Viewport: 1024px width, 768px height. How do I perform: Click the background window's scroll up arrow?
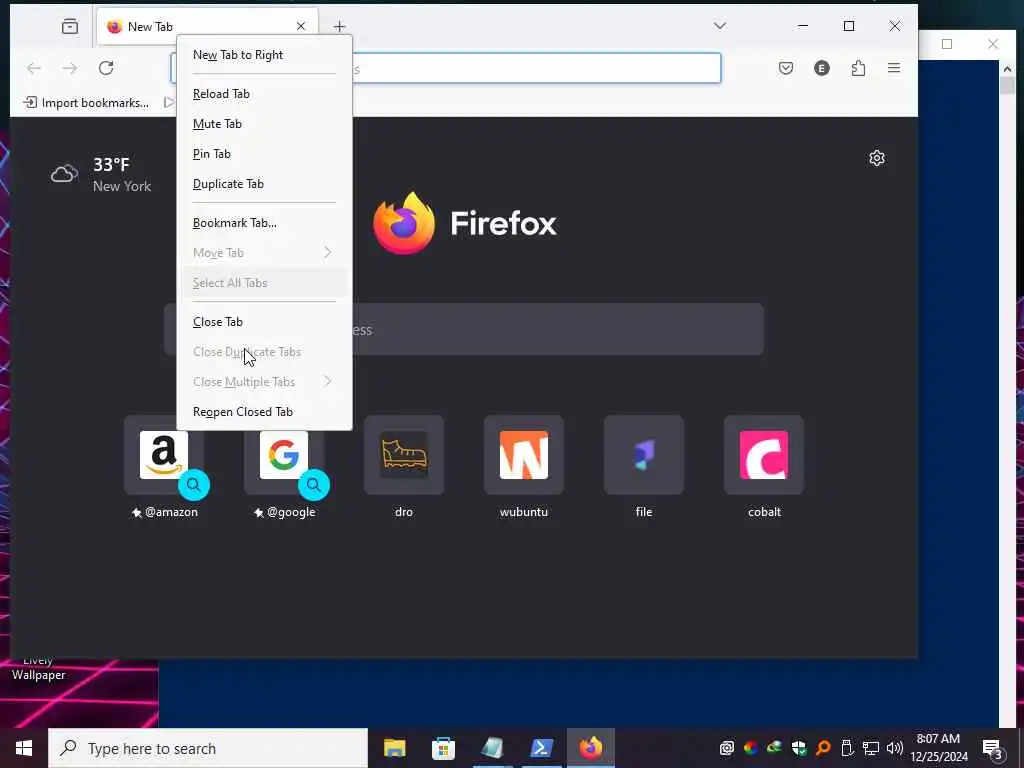(x=1007, y=69)
